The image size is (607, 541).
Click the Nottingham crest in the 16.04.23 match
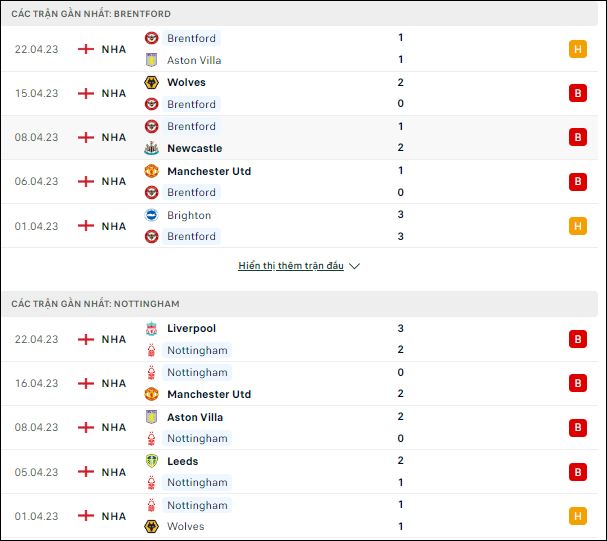151,373
